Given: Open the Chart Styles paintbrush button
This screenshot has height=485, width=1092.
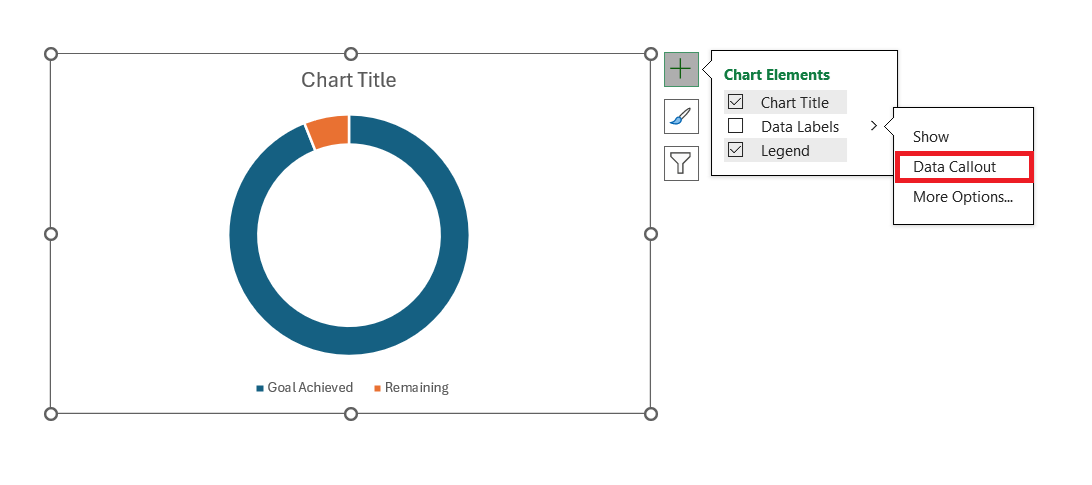Looking at the screenshot, I should [x=681, y=116].
